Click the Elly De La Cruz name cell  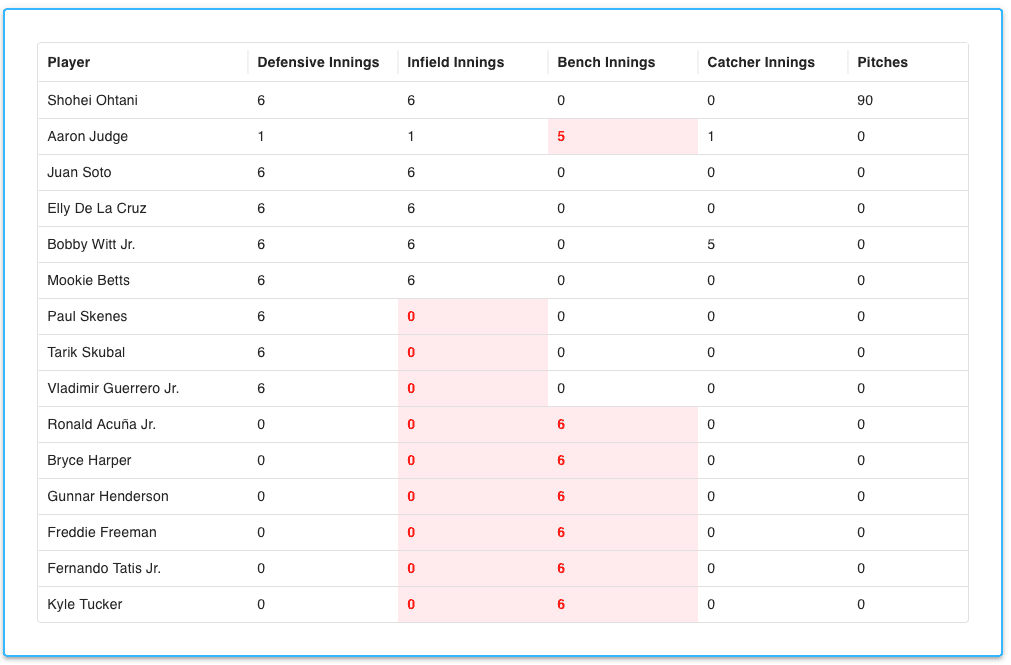97,208
